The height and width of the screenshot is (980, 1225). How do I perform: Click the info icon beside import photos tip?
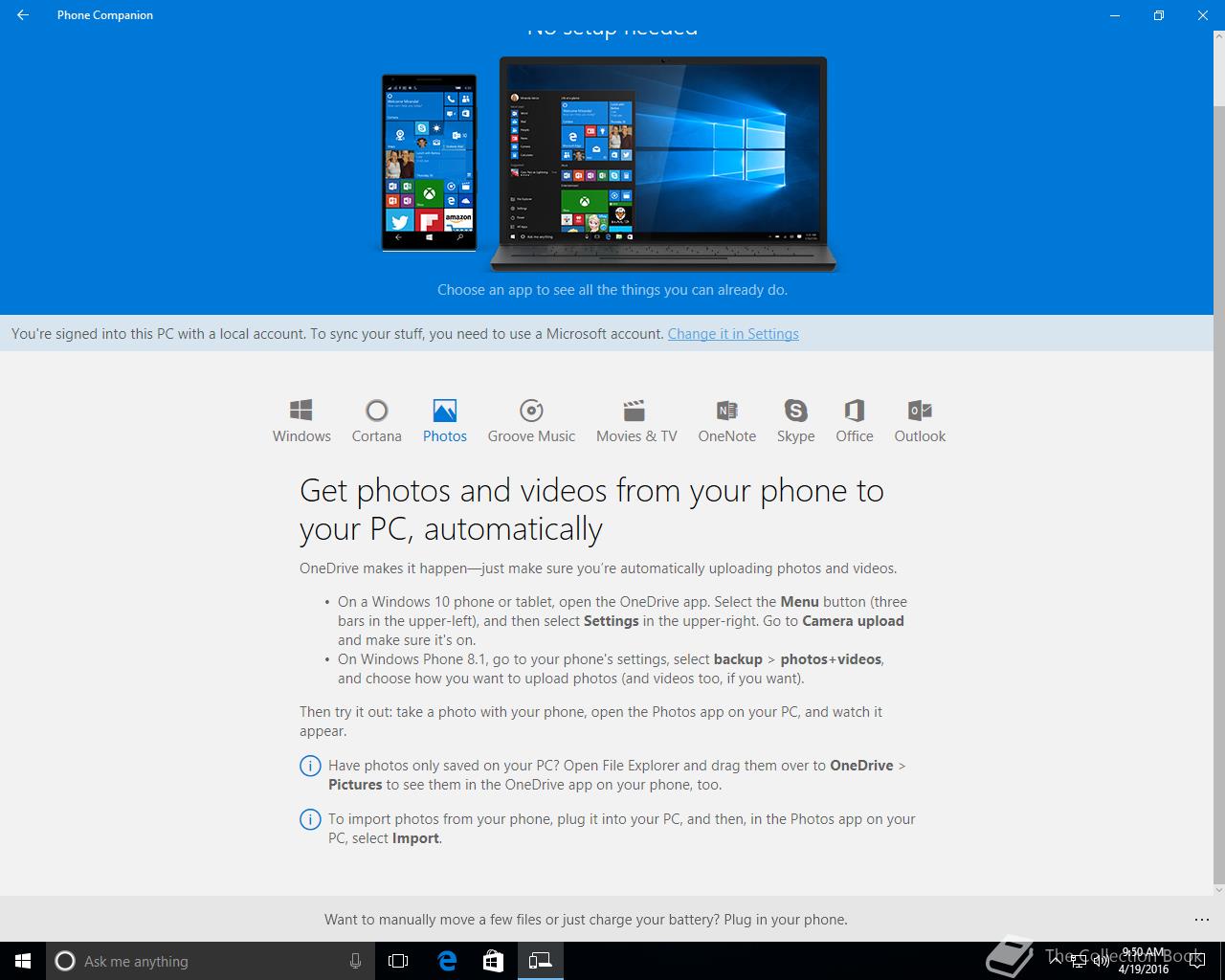click(x=310, y=819)
